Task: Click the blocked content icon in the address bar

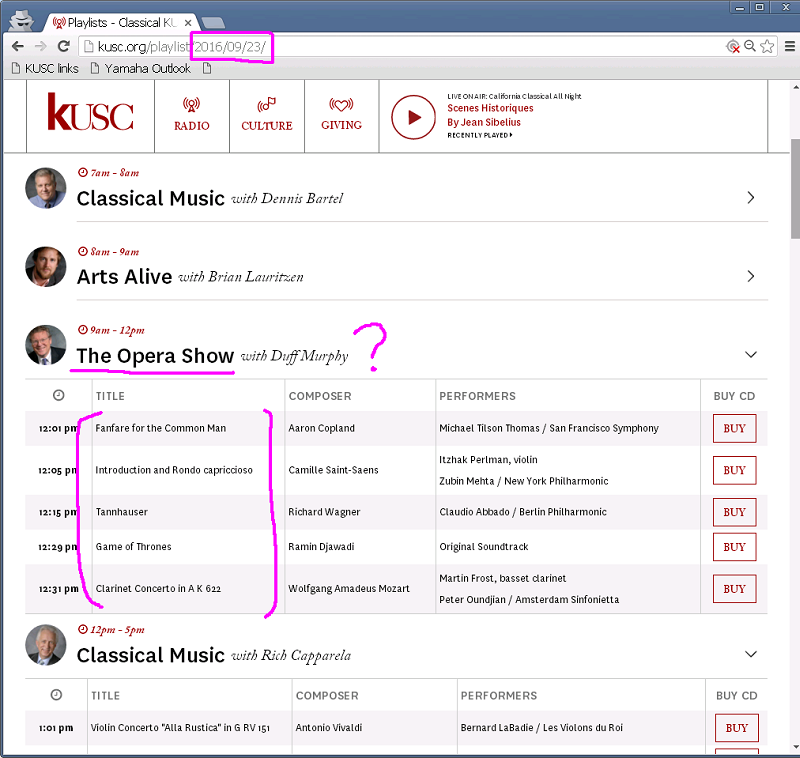Action: click(x=733, y=46)
